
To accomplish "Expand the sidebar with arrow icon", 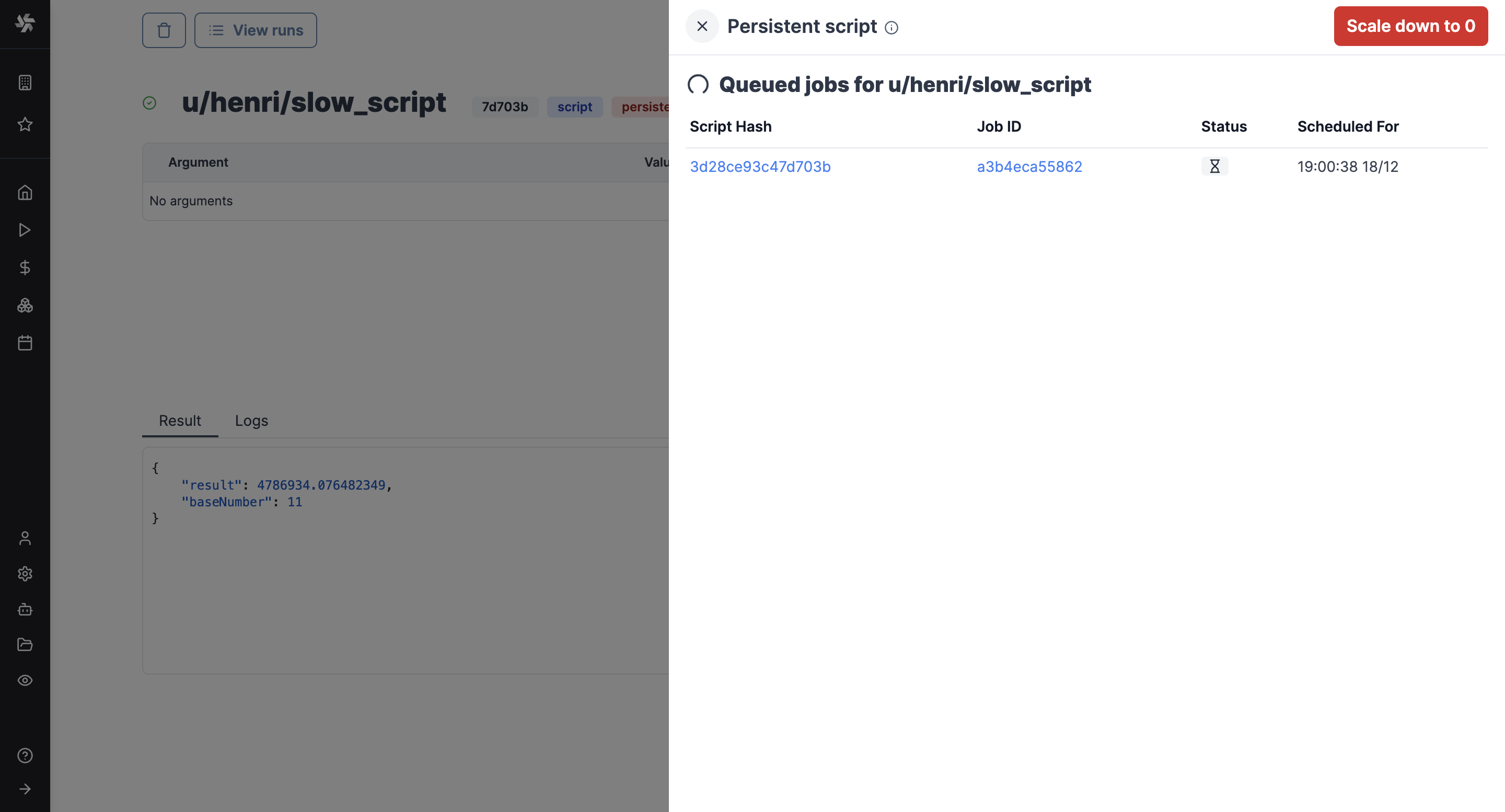I will tap(25, 789).
